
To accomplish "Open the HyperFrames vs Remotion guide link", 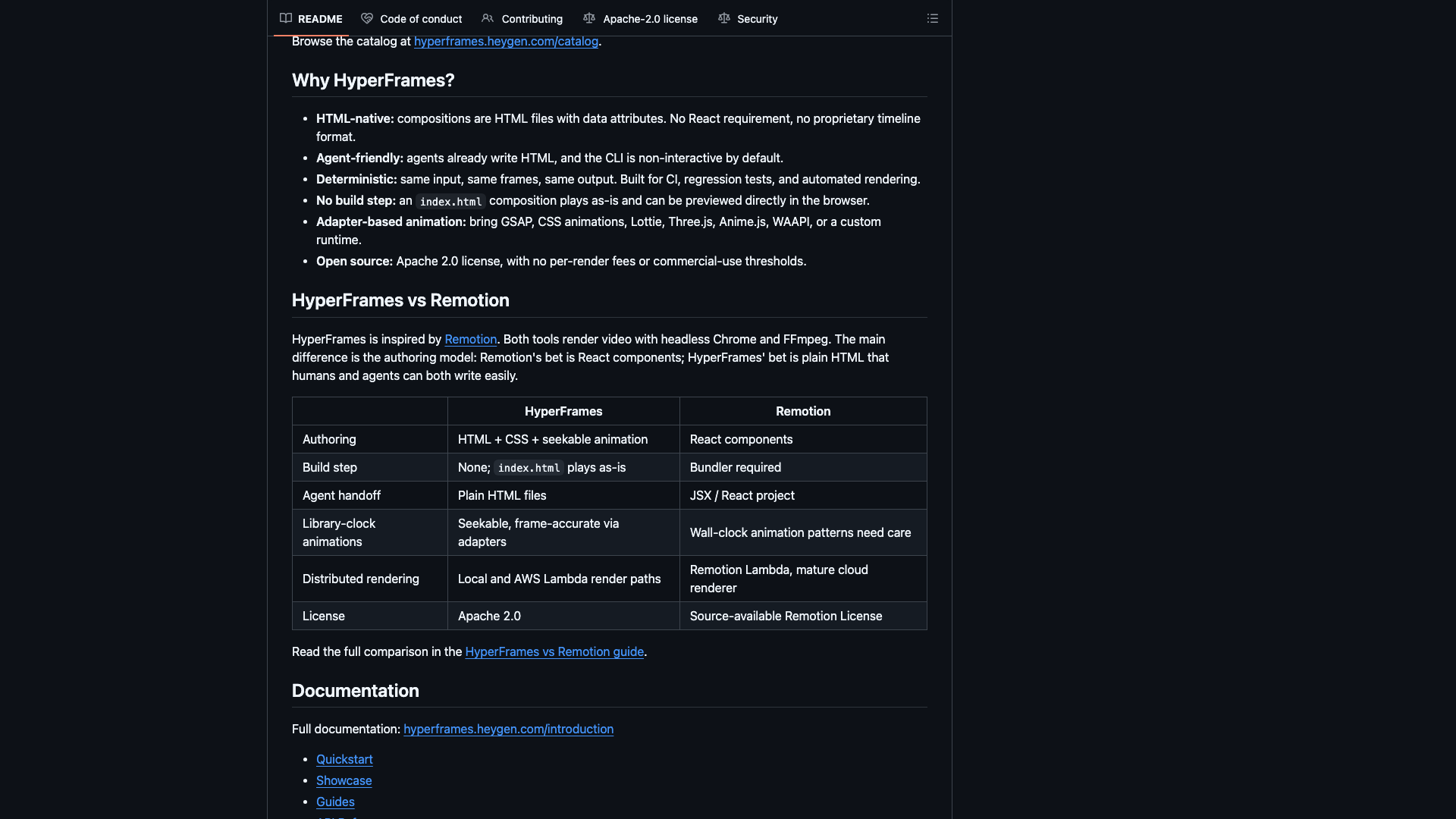I will tap(554, 652).
